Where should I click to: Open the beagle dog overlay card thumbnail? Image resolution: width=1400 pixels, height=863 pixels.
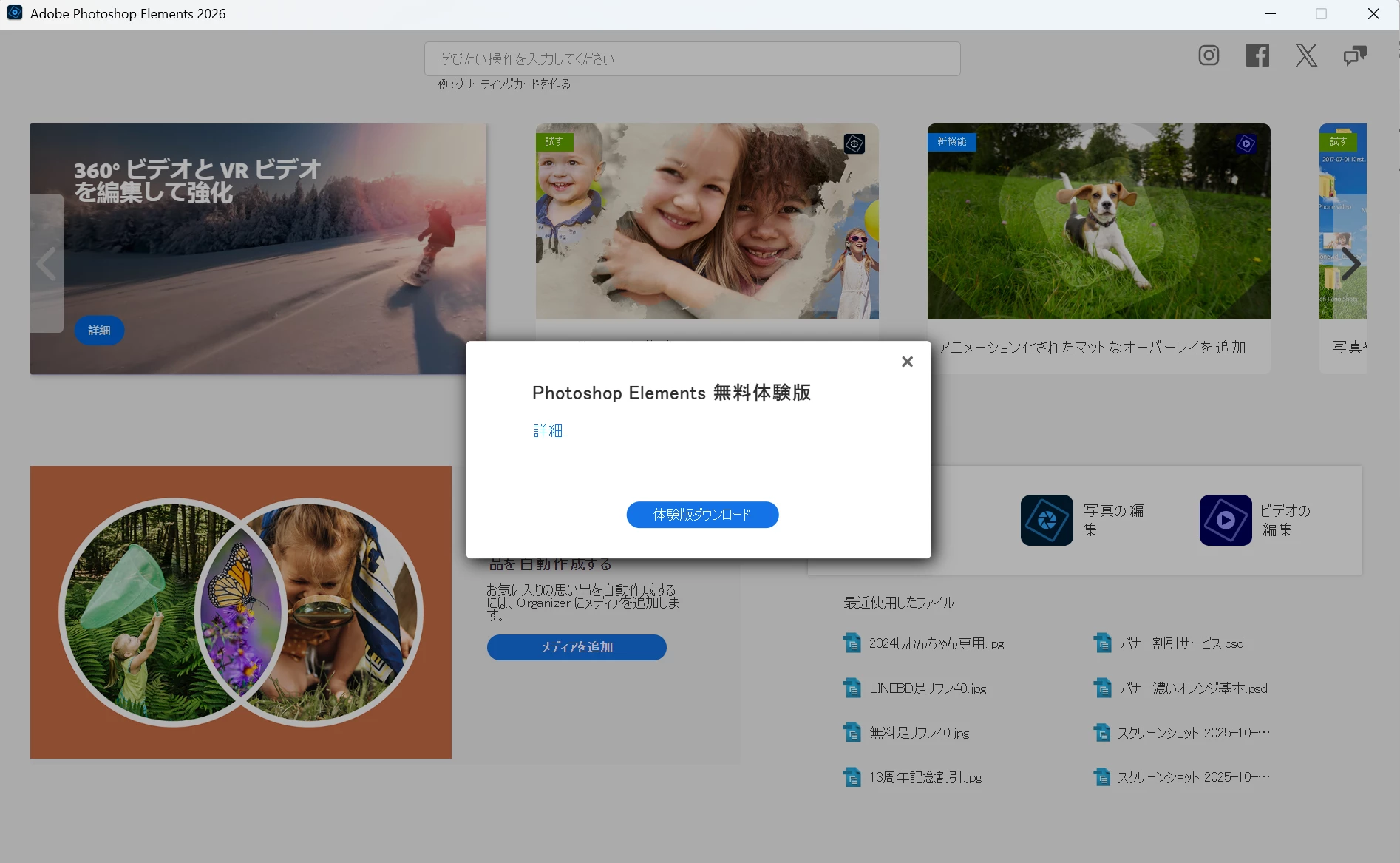pos(1098,221)
